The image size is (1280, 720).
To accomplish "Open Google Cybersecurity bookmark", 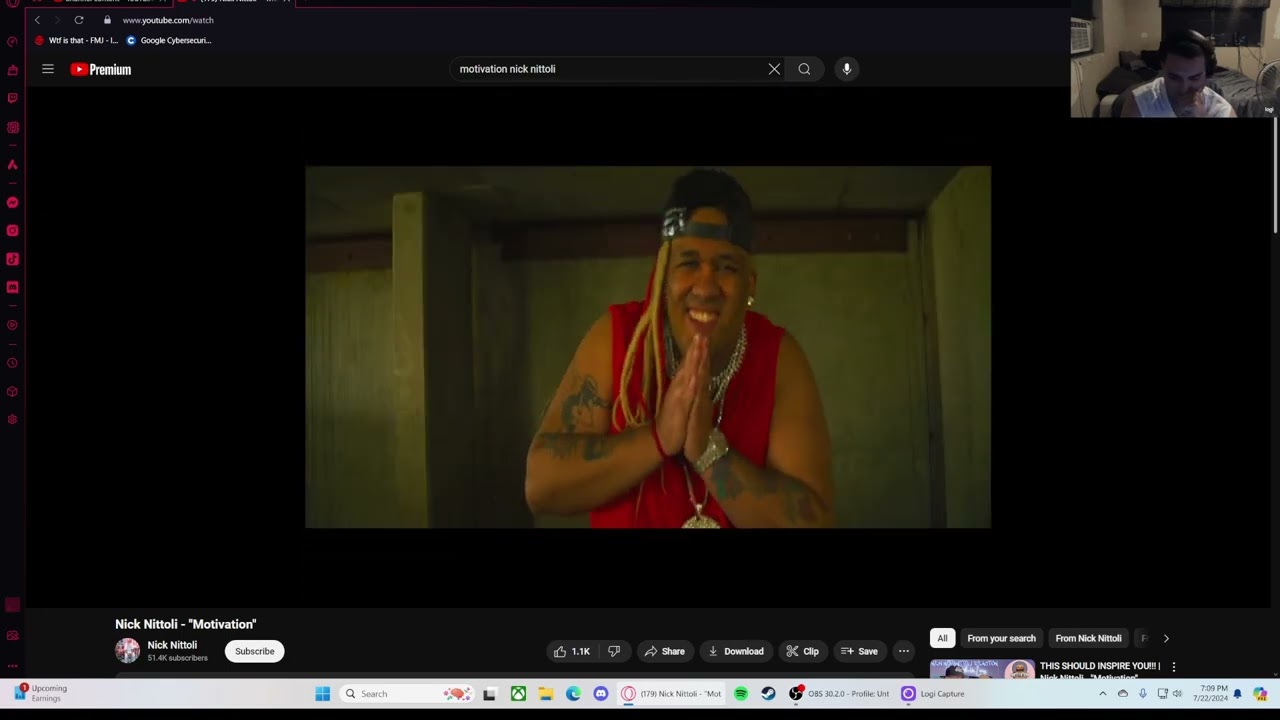I will [169, 41].
